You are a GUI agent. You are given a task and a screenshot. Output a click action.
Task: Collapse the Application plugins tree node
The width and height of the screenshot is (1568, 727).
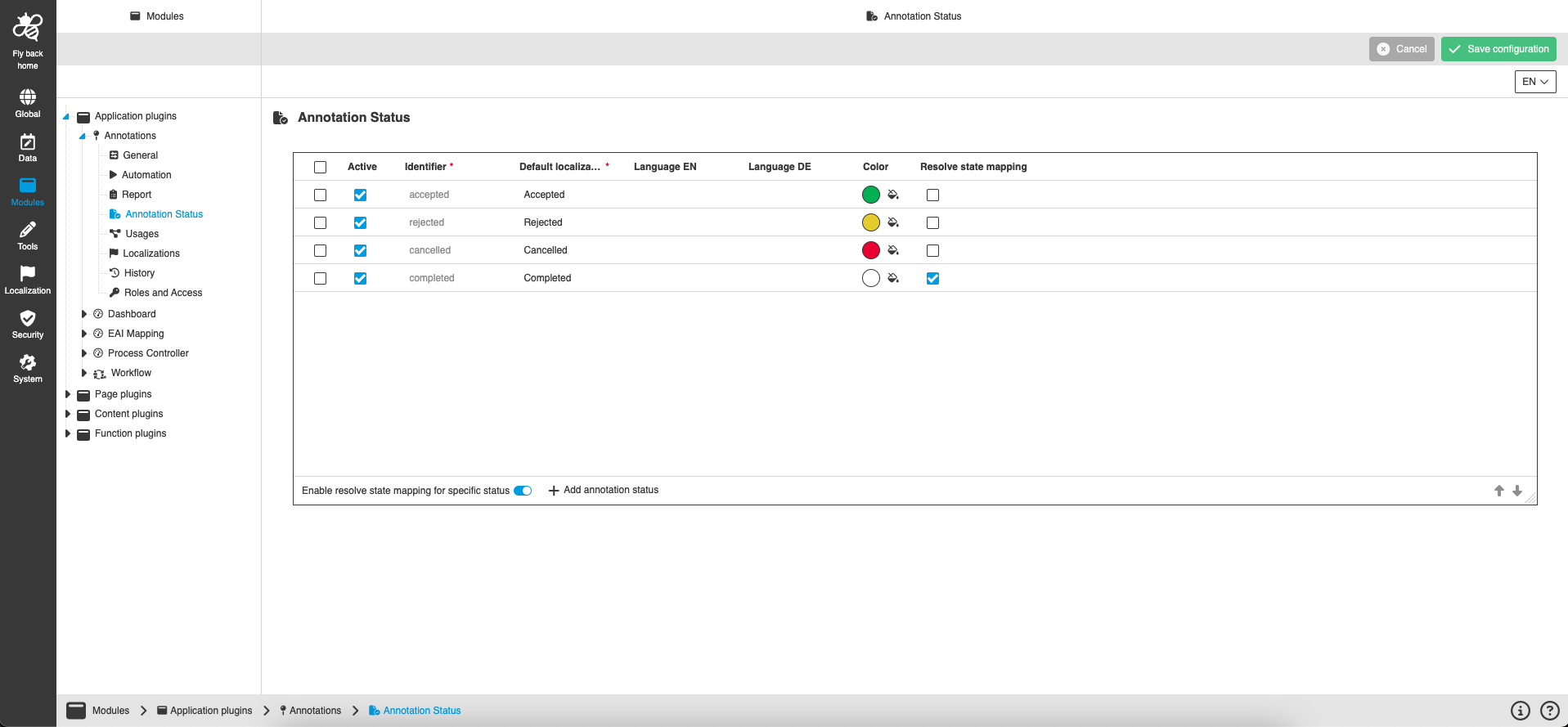66,117
